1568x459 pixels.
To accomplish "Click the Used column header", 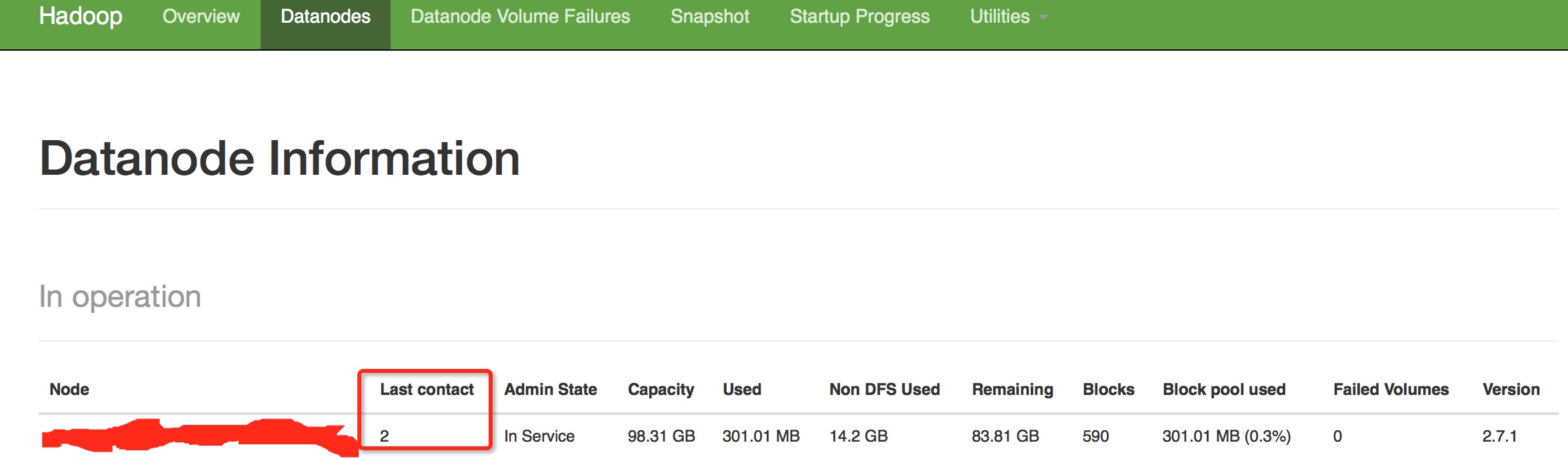I will (742, 389).
